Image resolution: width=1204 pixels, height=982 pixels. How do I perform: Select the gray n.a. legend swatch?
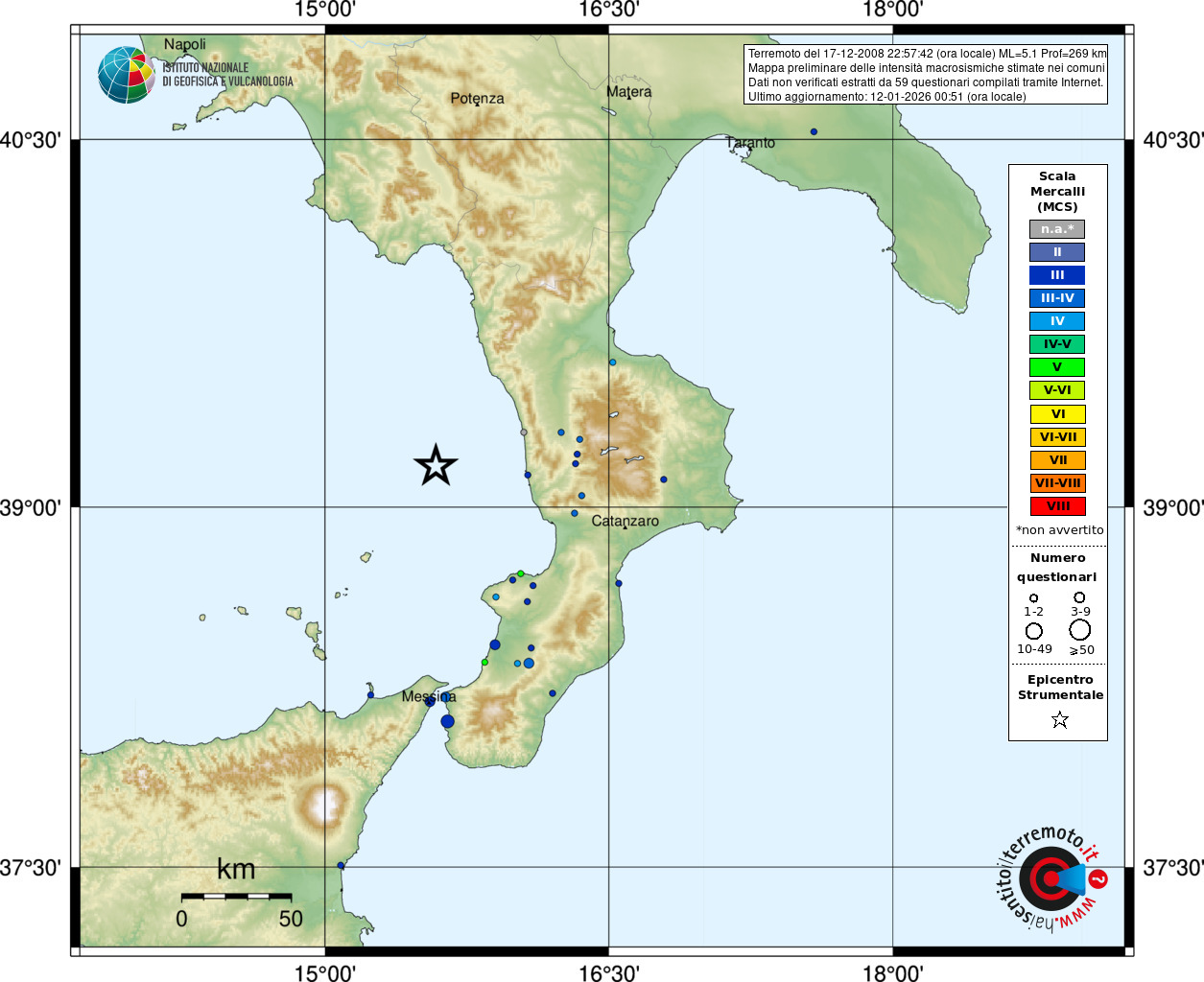[x=1057, y=229]
